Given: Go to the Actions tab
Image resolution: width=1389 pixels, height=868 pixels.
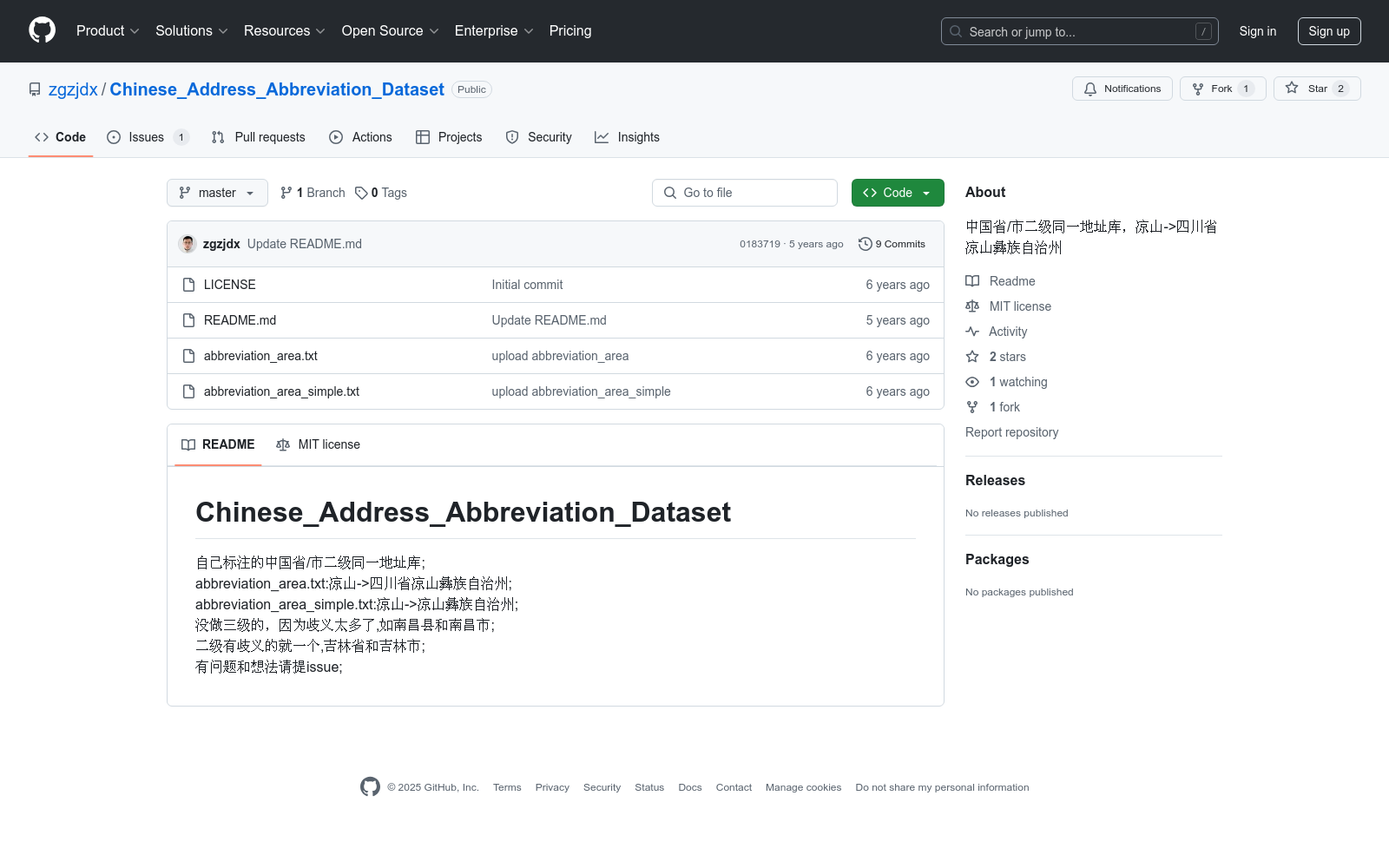Looking at the screenshot, I should [x=361, y=137].
